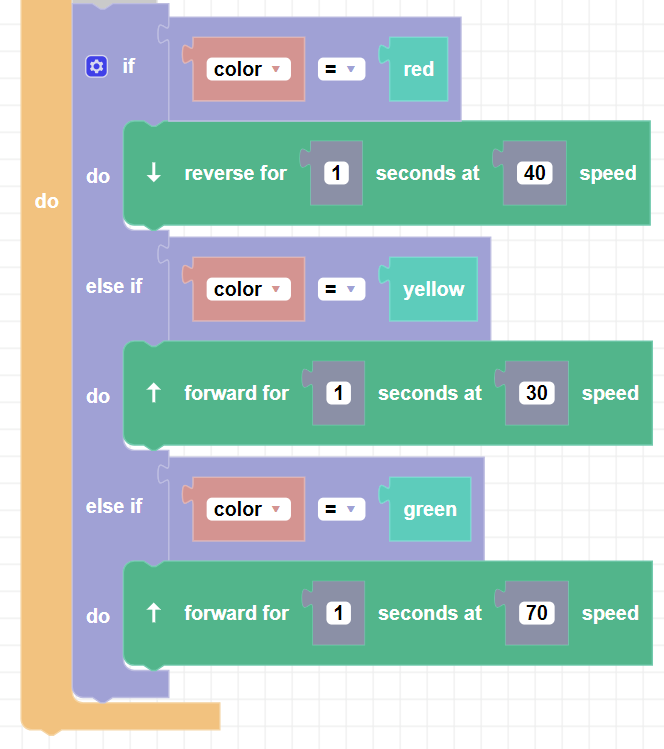Open the if block settings gear

click(96, 67)
